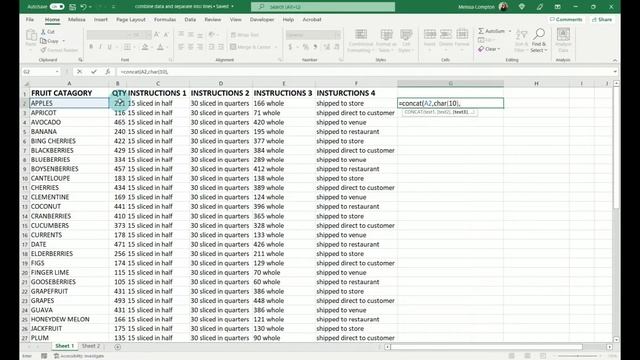Toggle Bold formatting

[x=91, y=47]
